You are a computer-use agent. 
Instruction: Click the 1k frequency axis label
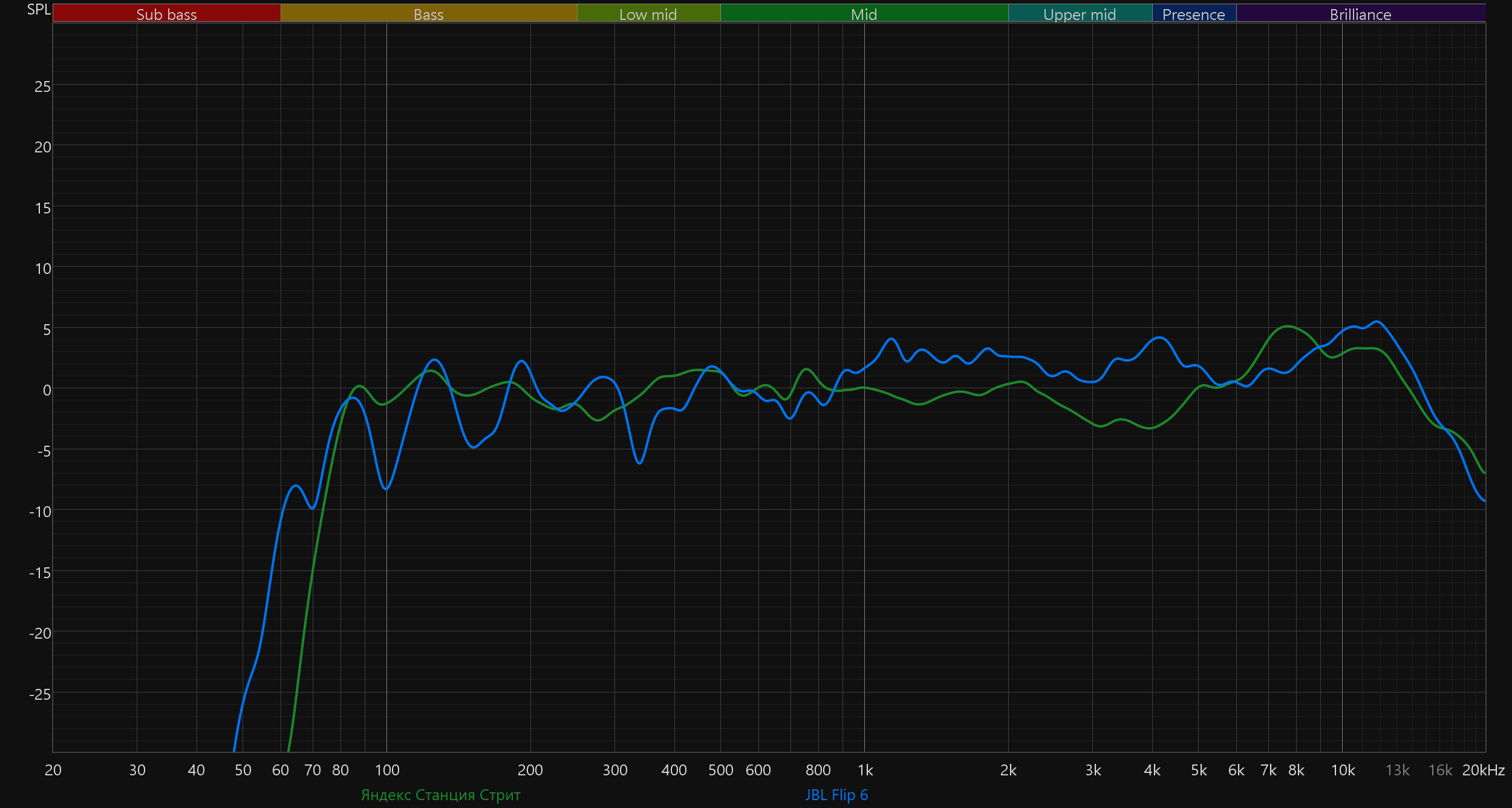[865, 770]
